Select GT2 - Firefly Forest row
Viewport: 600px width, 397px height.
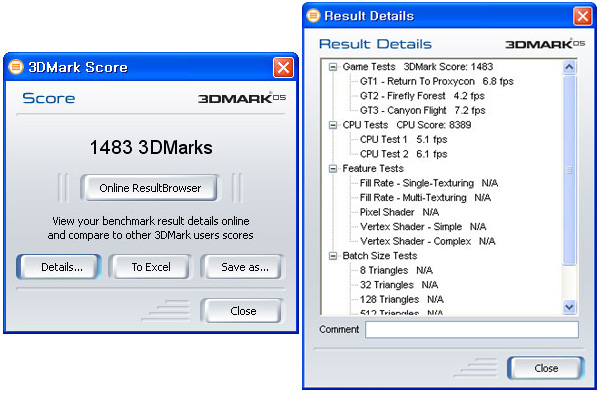point(422,96)
